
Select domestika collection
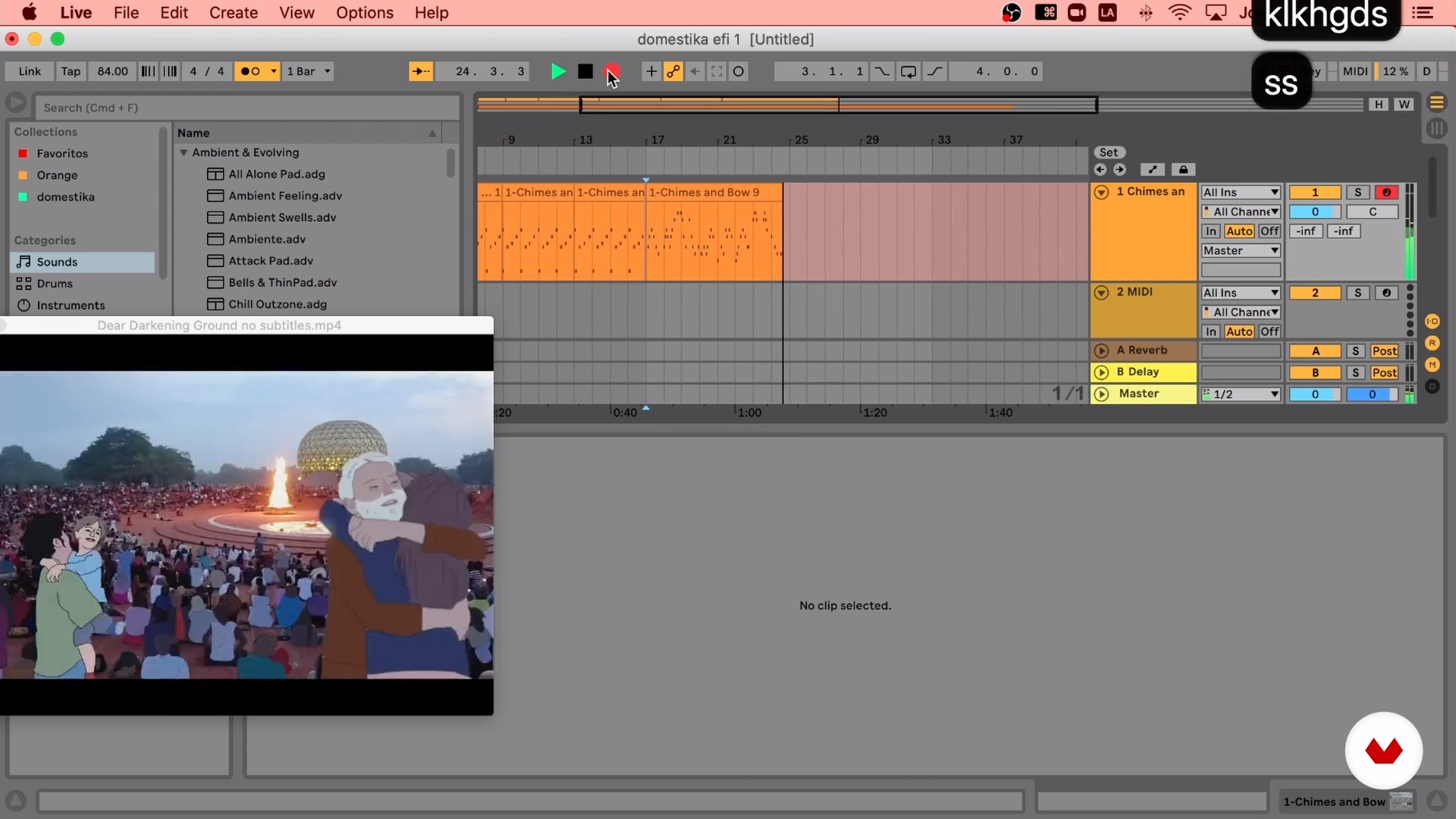[x=65, y=197]
